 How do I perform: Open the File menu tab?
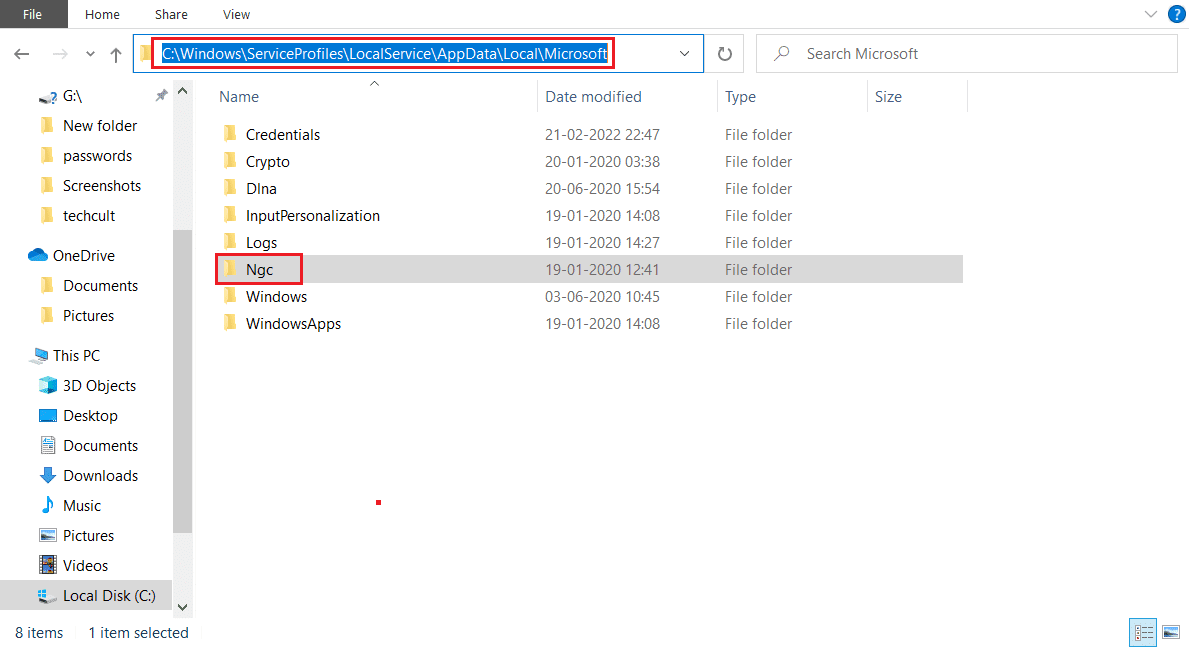click(x=33, y=14)
